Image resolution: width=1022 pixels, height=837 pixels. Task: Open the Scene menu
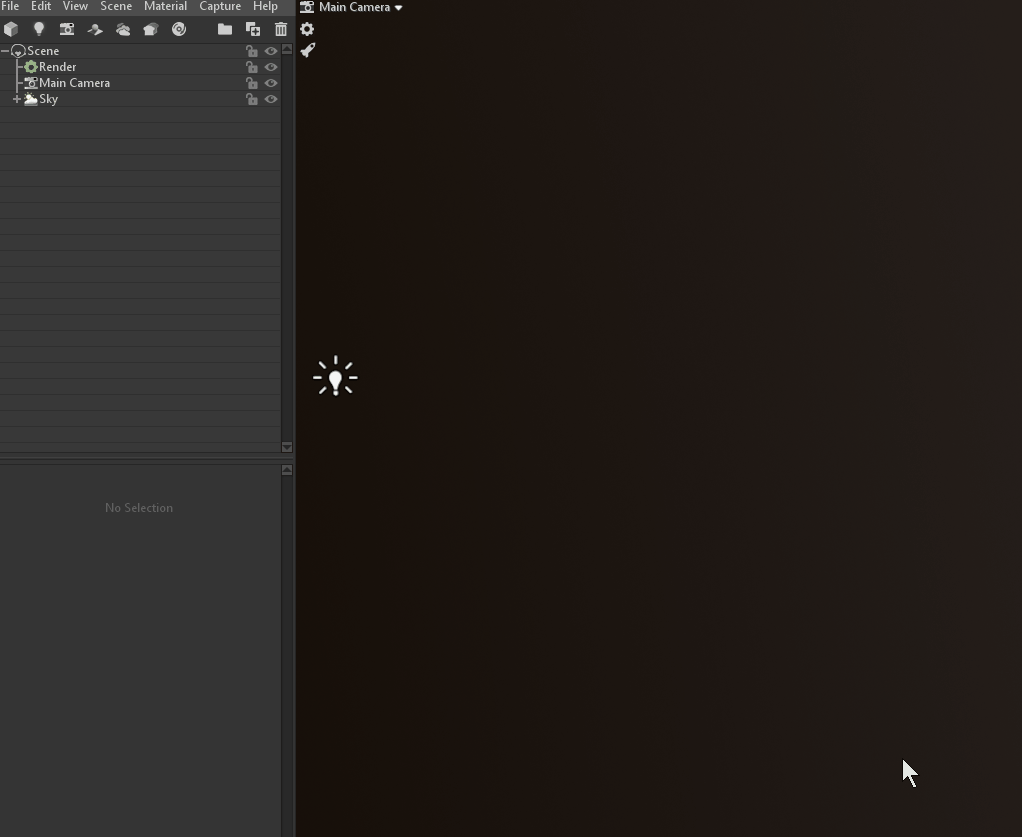[116, 6]
